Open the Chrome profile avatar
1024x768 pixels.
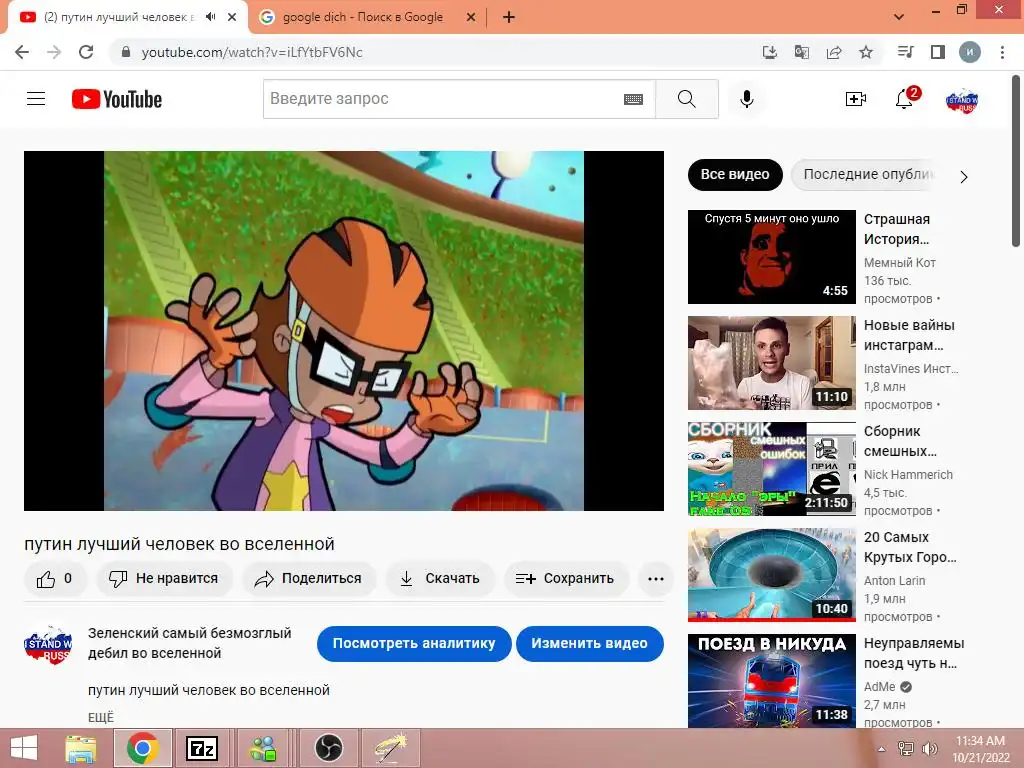click(x=970, y=52)
